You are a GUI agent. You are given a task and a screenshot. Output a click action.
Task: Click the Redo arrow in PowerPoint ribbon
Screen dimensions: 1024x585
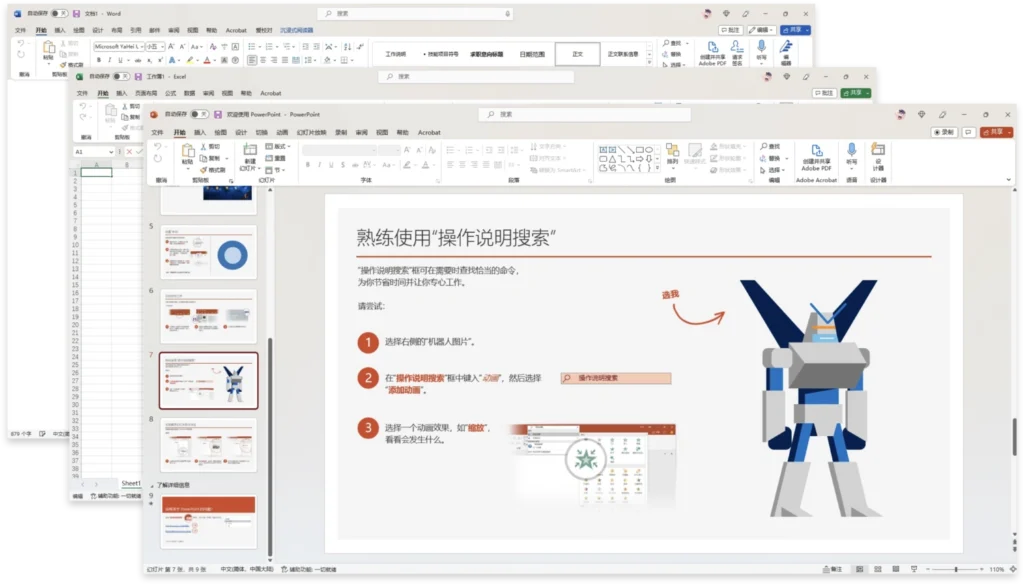click(157, 159)
